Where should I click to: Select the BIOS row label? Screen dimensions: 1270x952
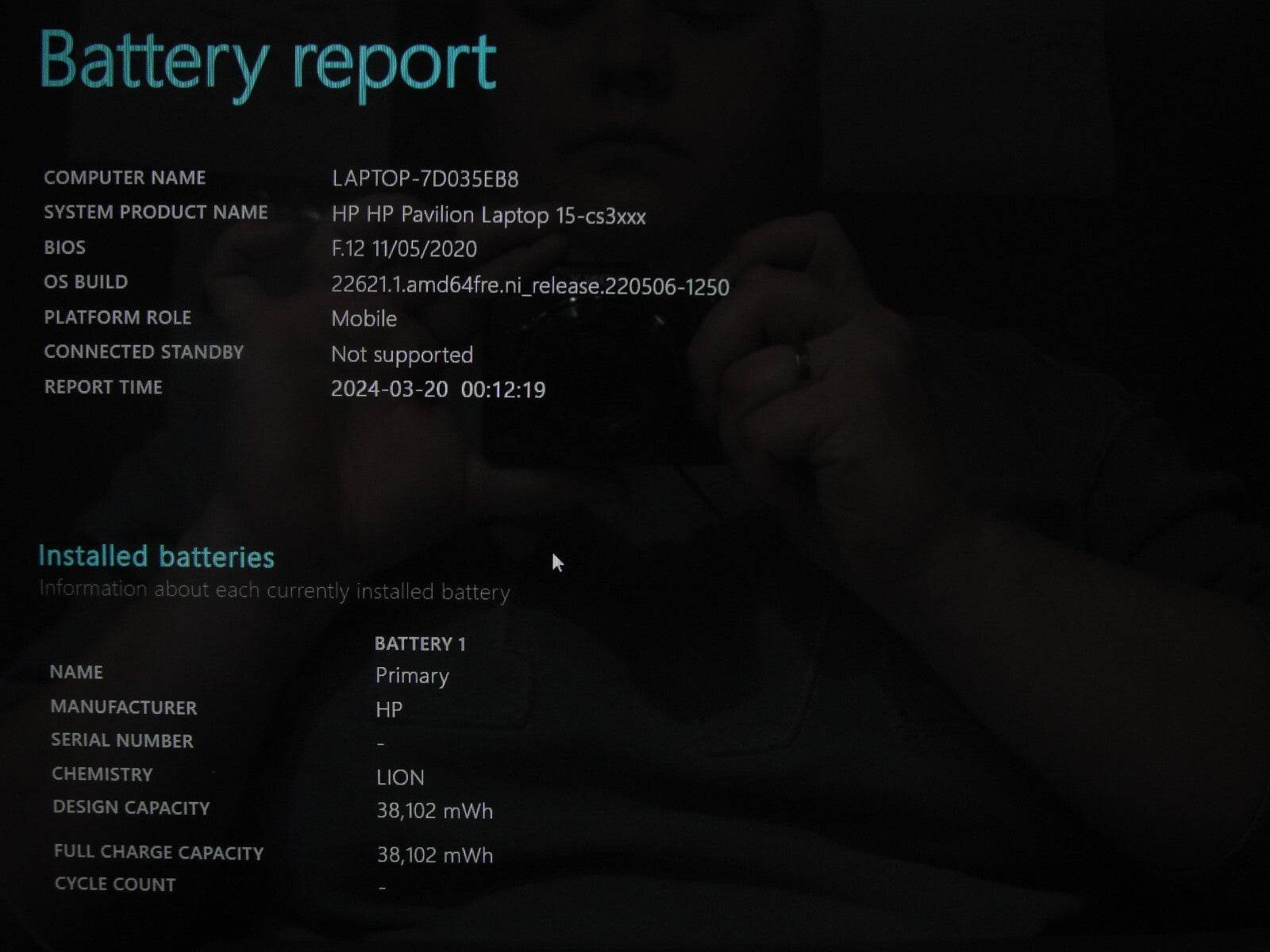pyautogui.click(x=65, y=248)
